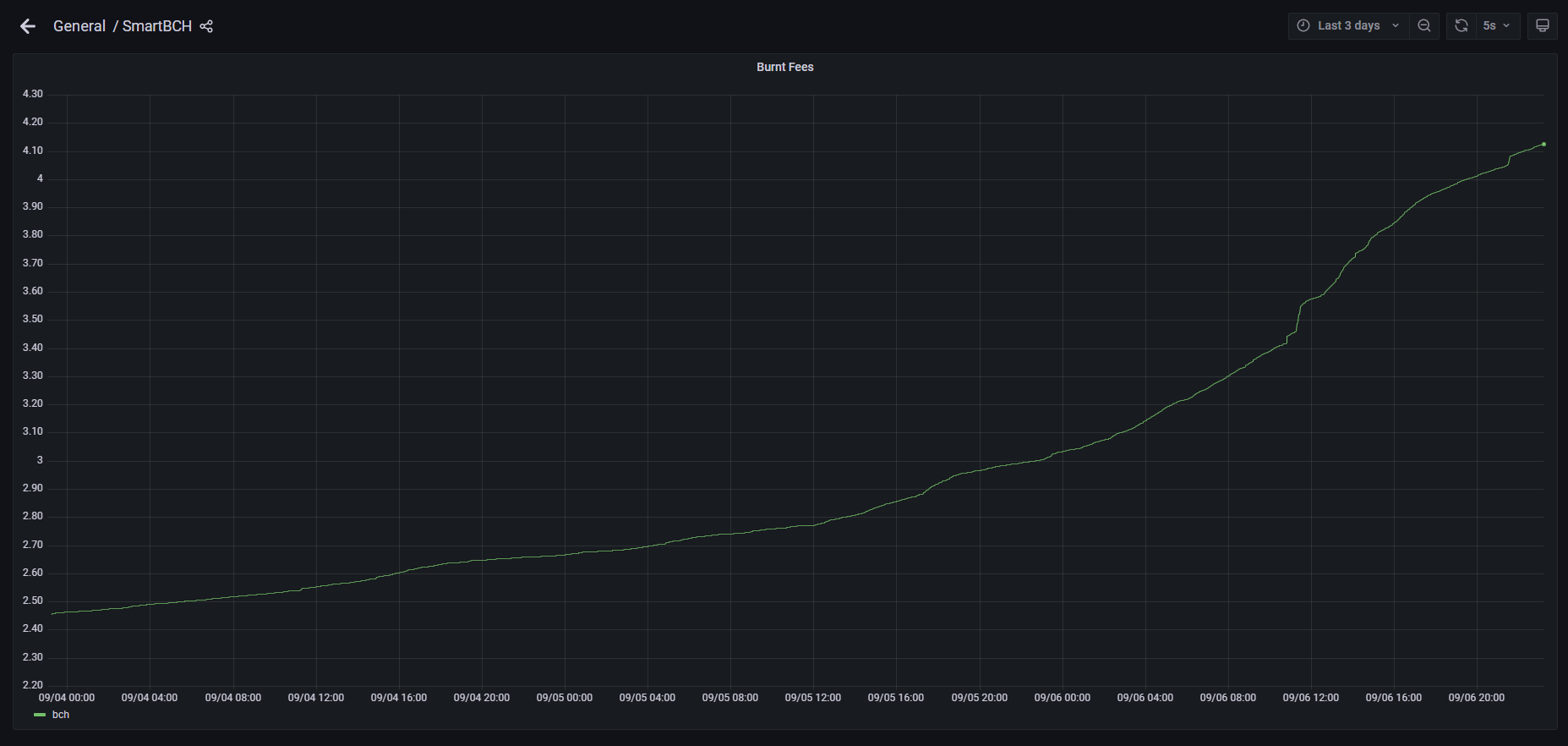Click the 09/06 12:00 time axis label
The image size is (1568, 746).
click(x=1311, y=698)
